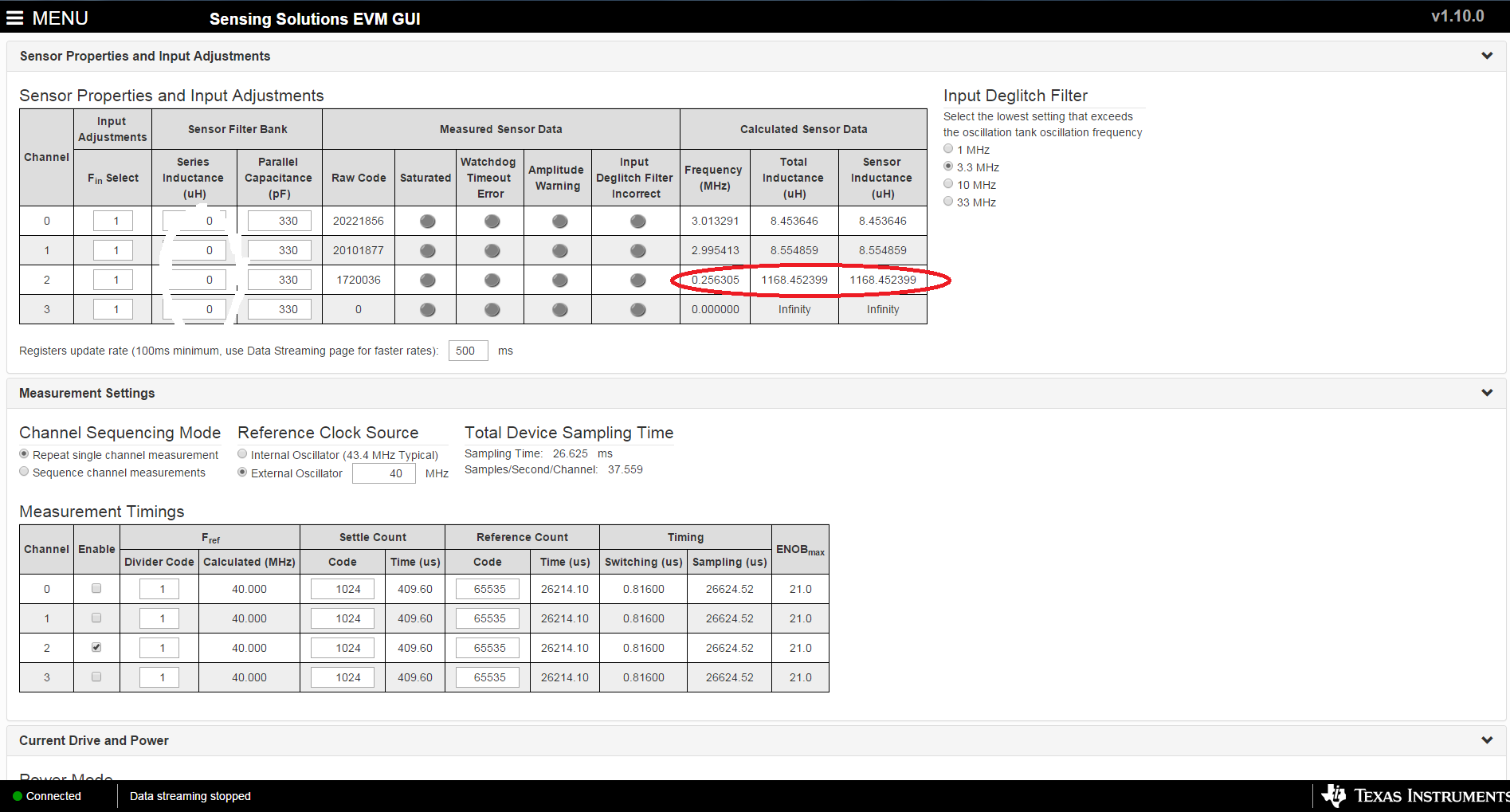
Task: Edit channel 1 Series Inductance field
Action: 194,250
